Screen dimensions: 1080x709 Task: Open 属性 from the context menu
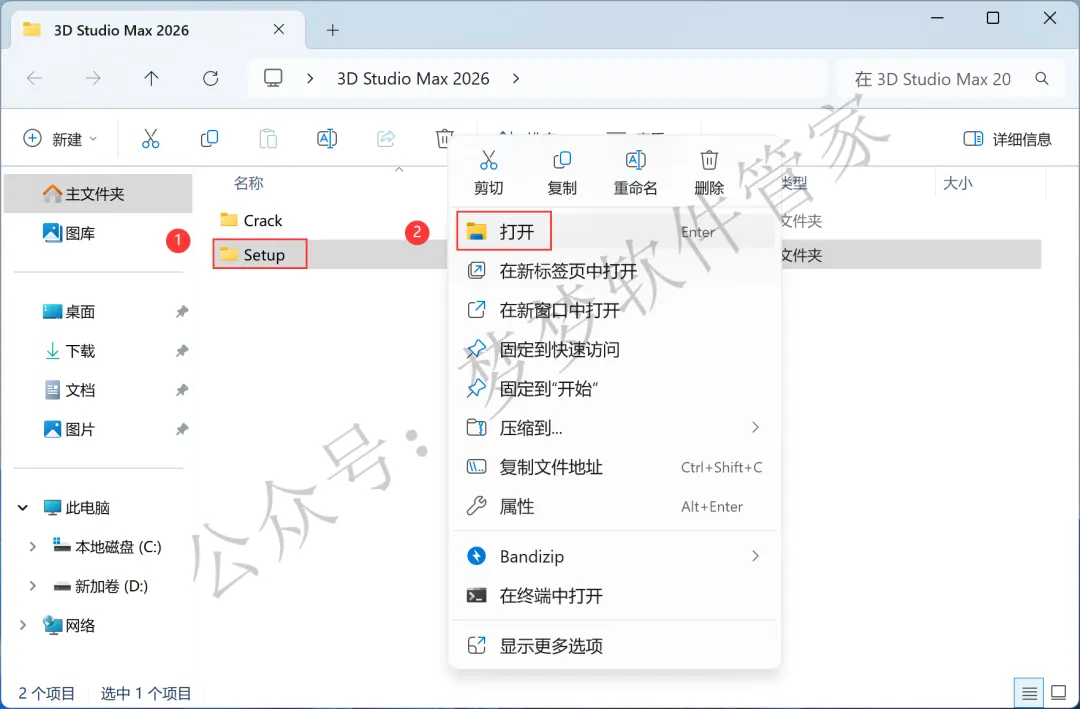click(x=613, y=506)
